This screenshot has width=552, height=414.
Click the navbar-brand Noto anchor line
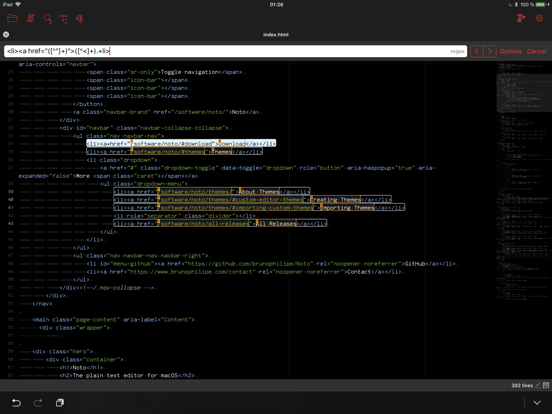167,112
